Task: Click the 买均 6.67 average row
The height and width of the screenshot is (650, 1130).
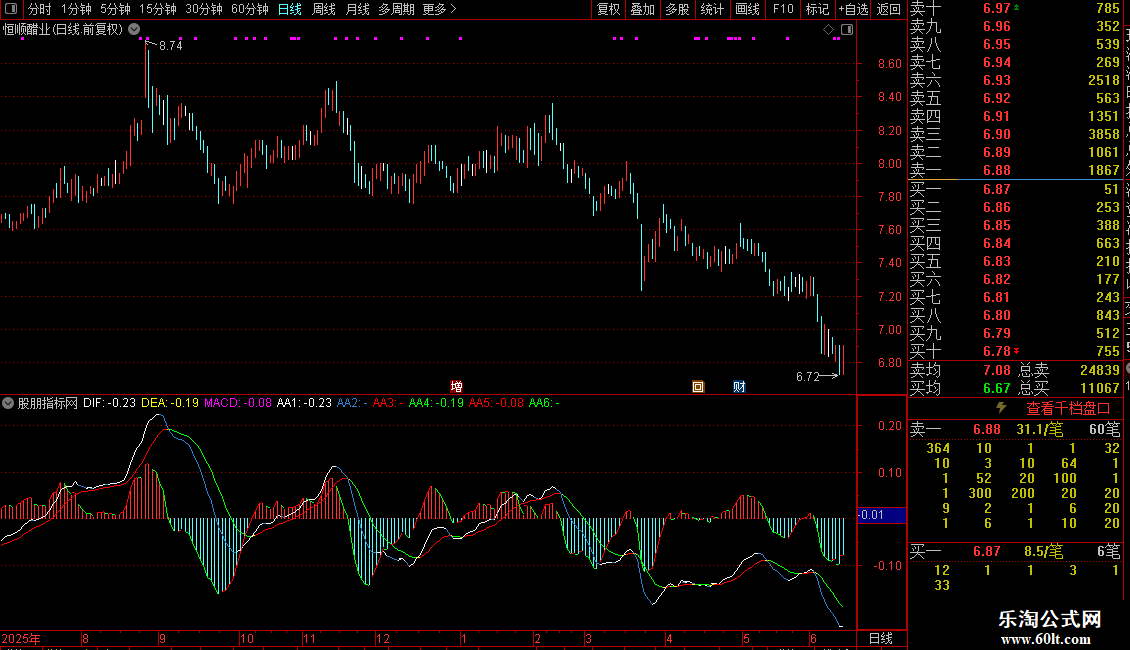Action: pyautogui.click(x=960, y=388)
